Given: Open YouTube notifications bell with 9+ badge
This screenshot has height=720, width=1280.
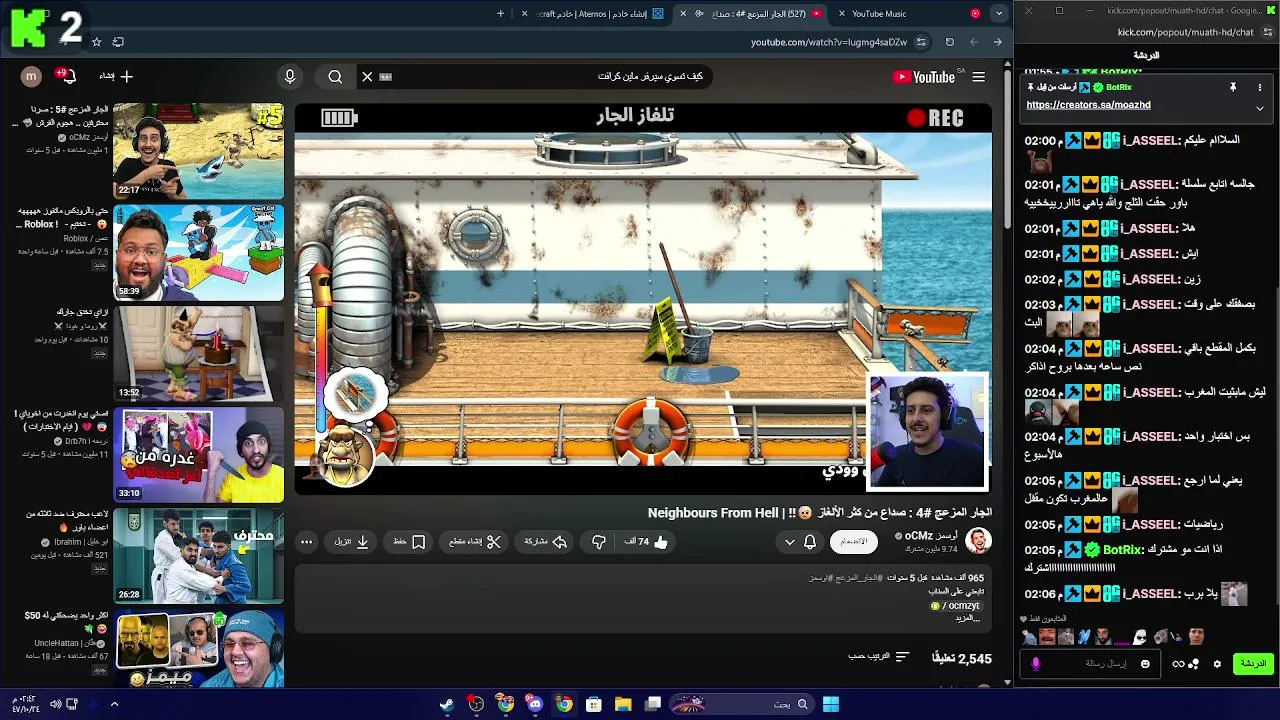Looking at the screenshot, I should 67,76.
